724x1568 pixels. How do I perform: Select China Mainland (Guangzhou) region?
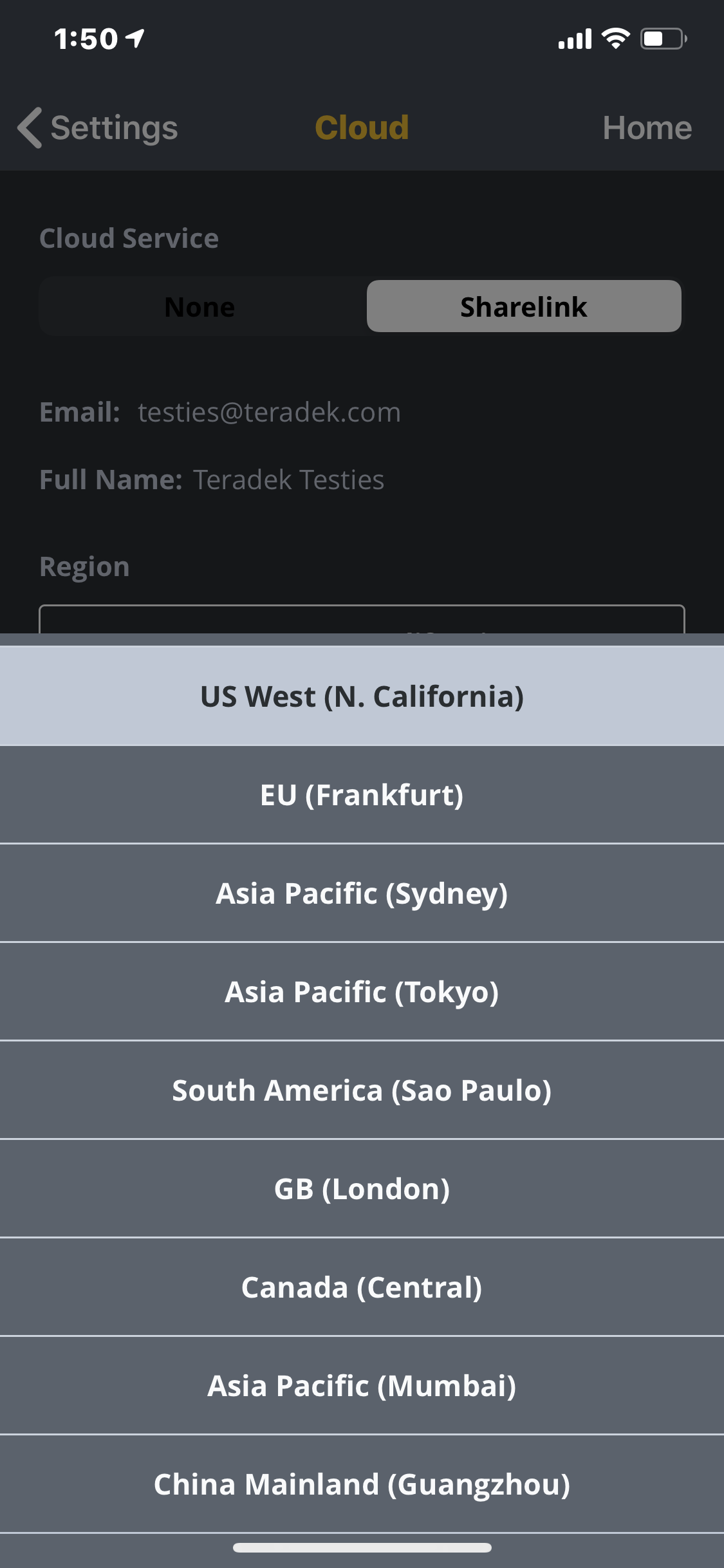tap(362, 1484)
